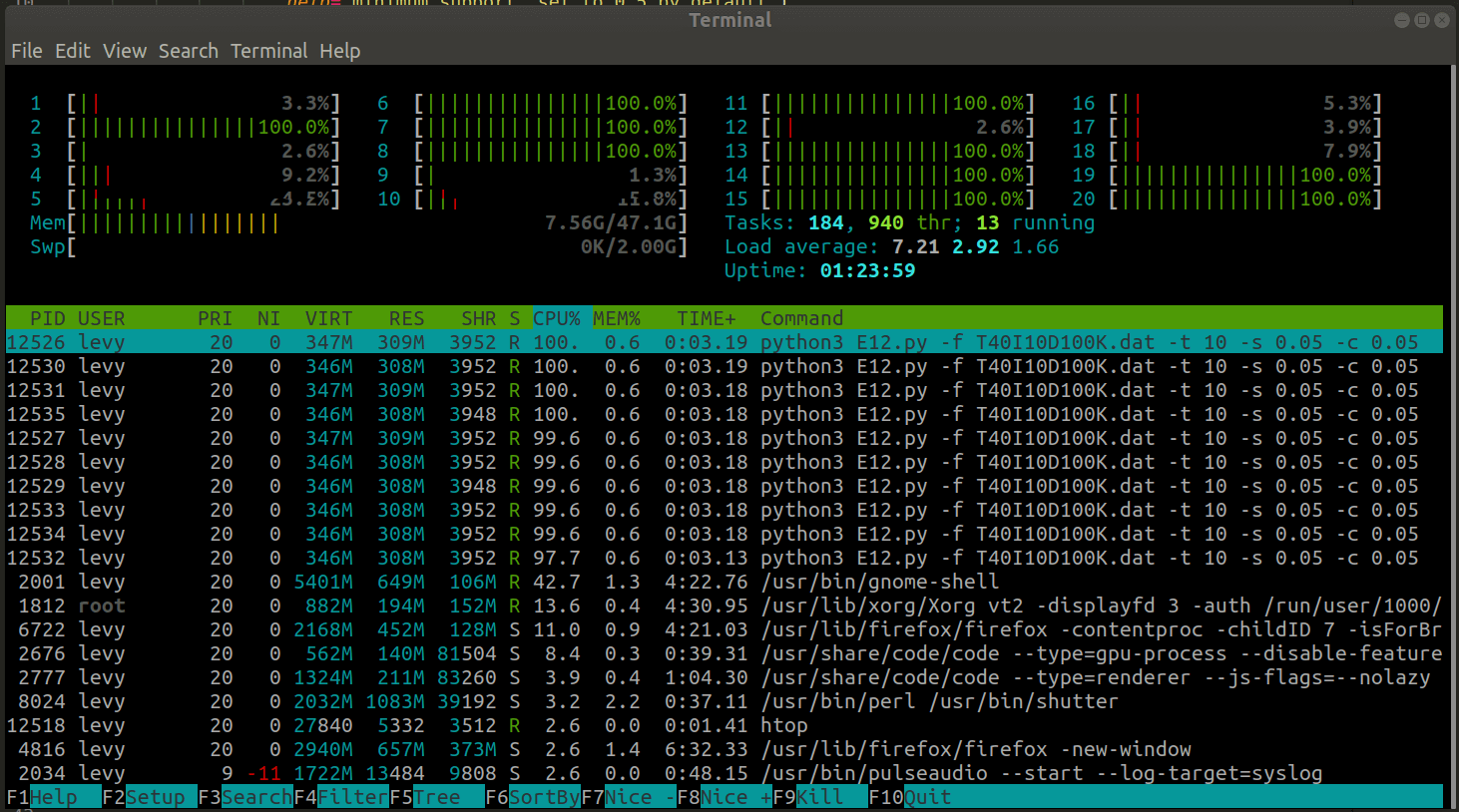Select code --type=gpu-process row

click(x=725, y=653)
